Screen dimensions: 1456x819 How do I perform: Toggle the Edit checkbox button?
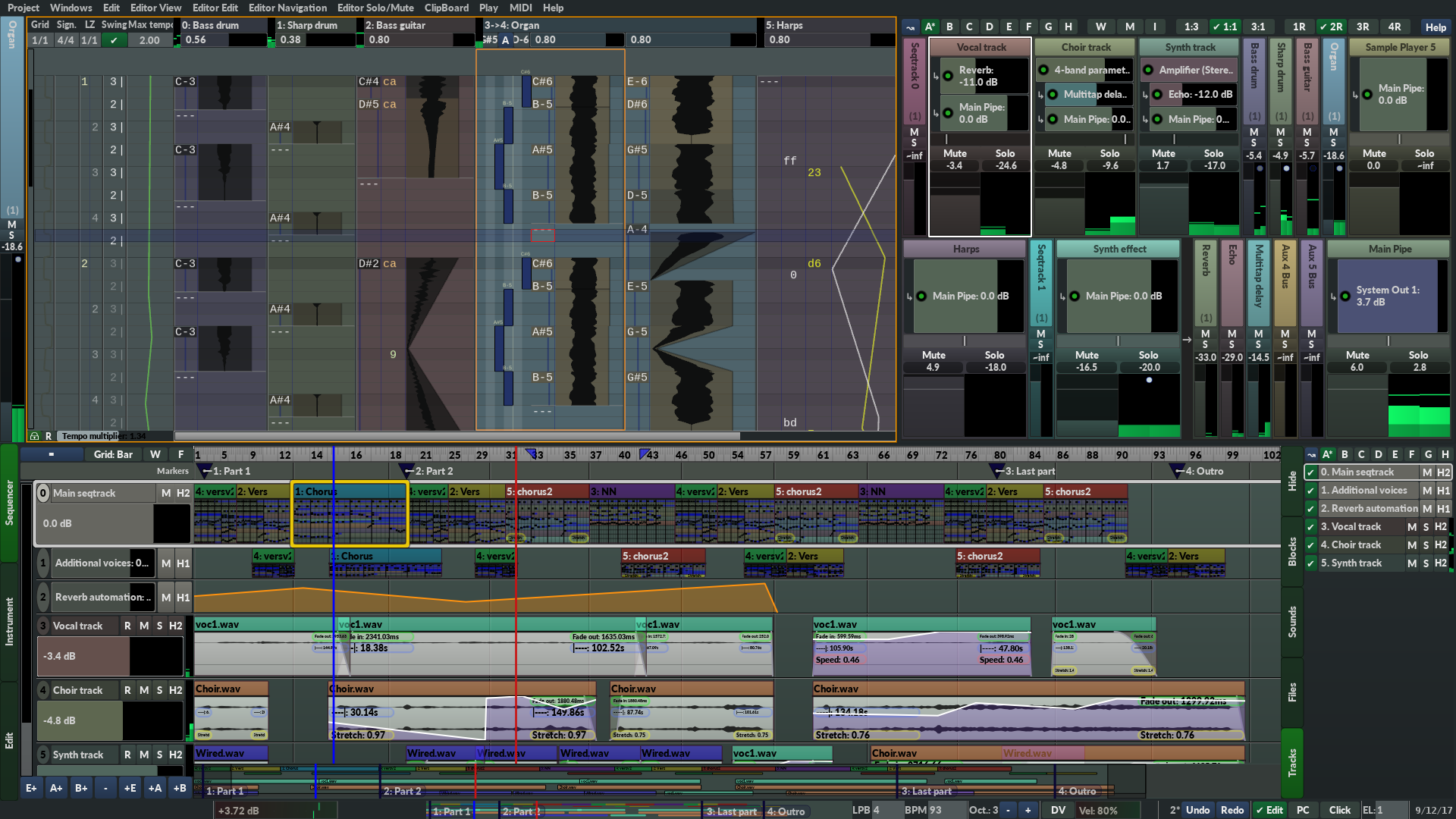pos(1269,810)
